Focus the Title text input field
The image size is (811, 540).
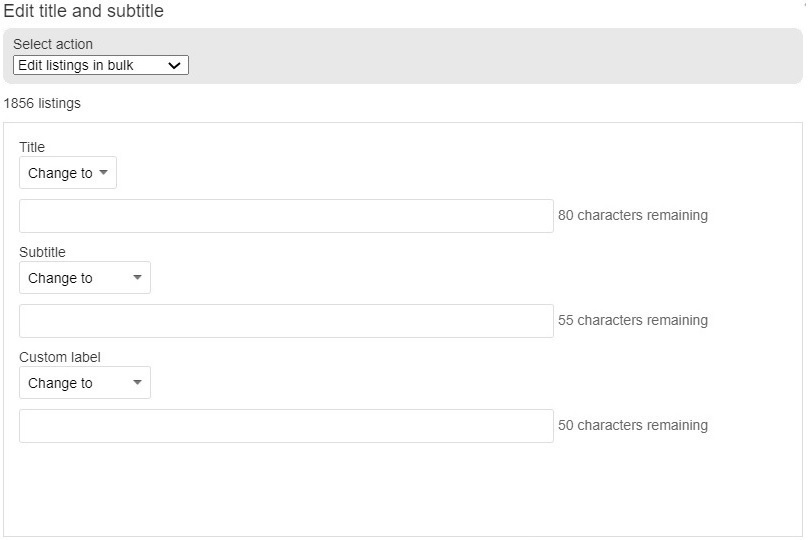pyautogui.click(x=286, y=216)
